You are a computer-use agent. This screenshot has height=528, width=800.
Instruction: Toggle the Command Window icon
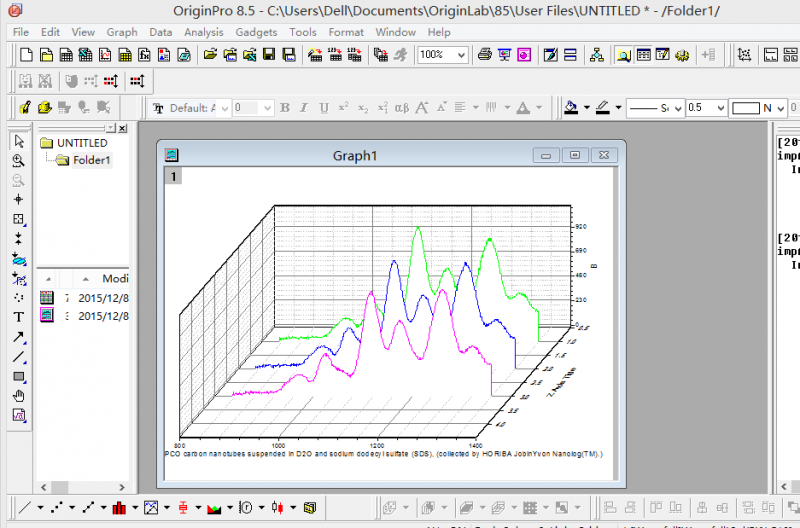click(663, 55)
